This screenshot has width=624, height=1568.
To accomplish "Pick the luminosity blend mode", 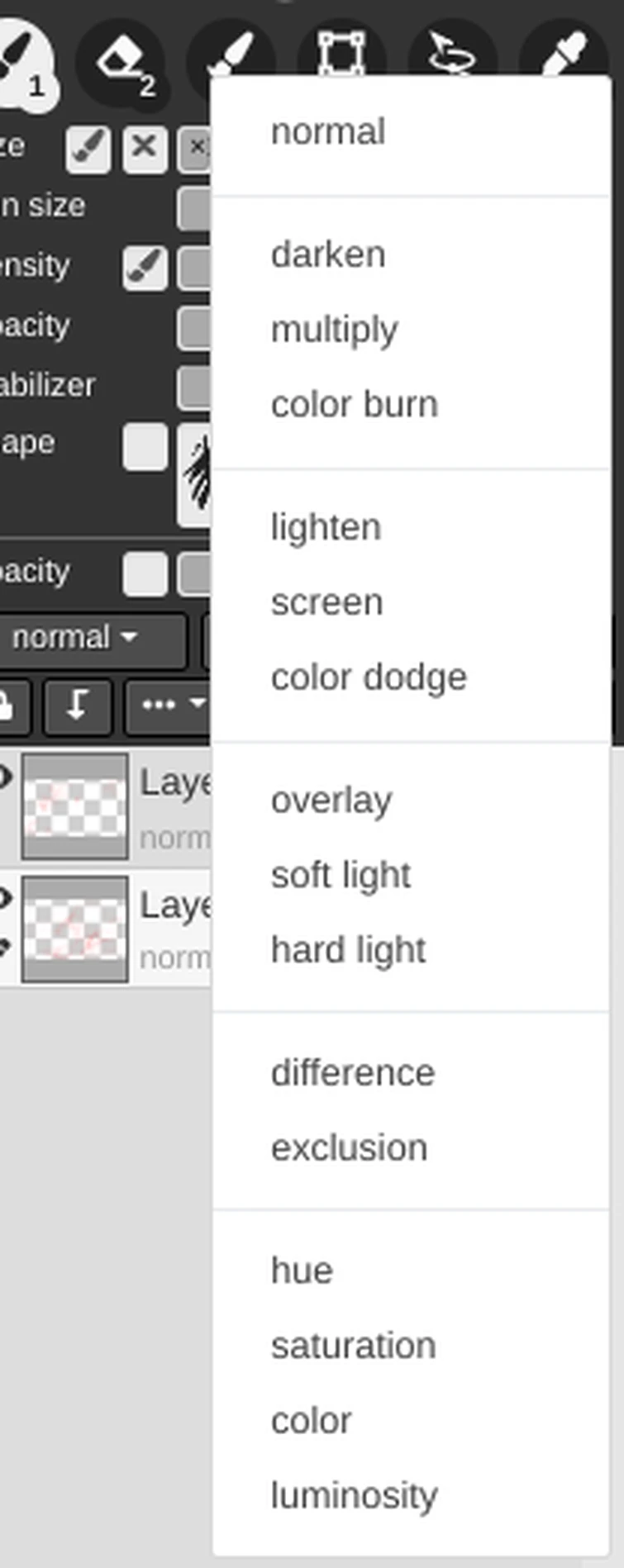I will [x=354, y=1495].
